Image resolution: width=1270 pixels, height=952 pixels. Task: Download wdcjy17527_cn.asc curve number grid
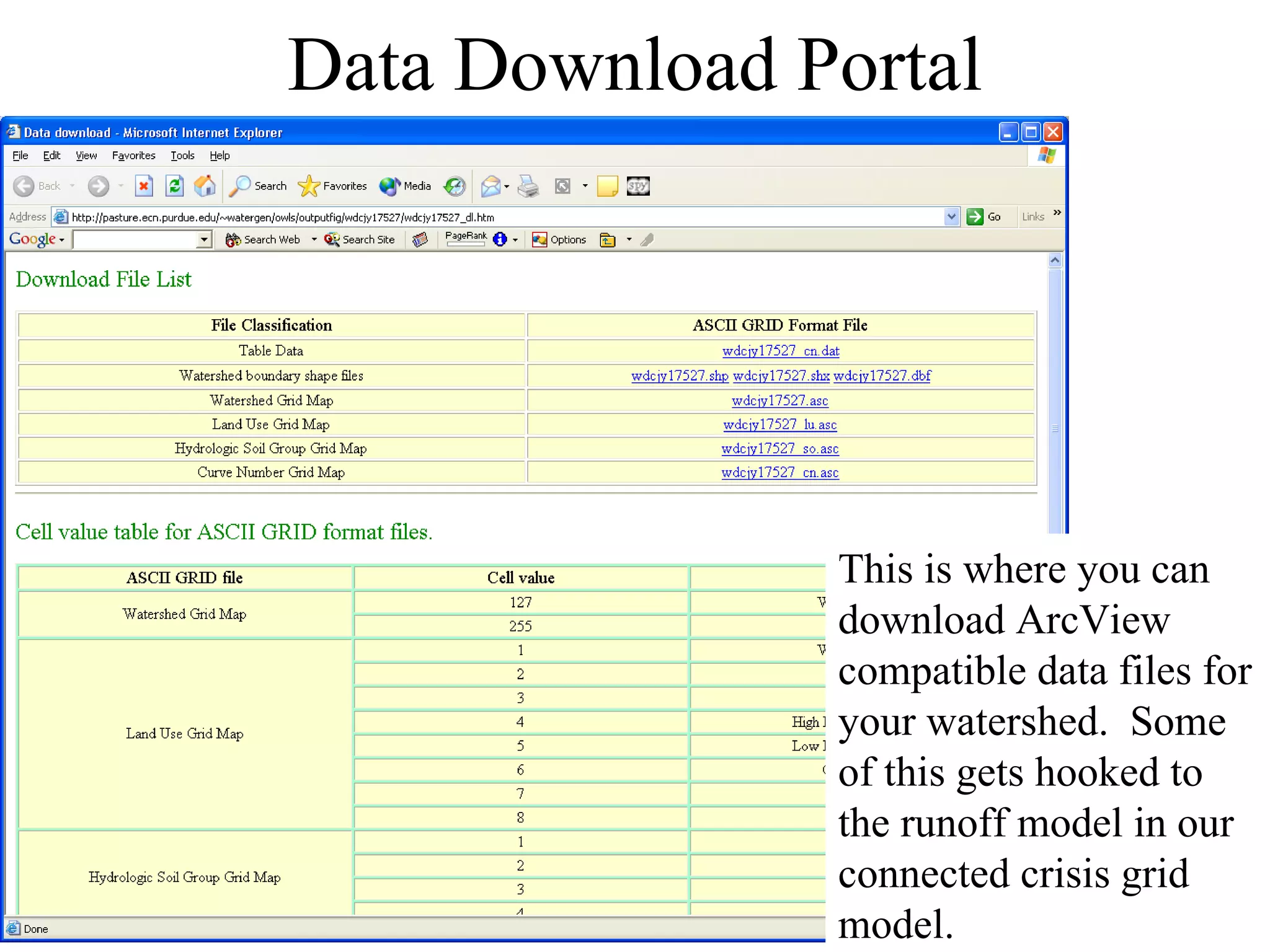coord(780,472)
